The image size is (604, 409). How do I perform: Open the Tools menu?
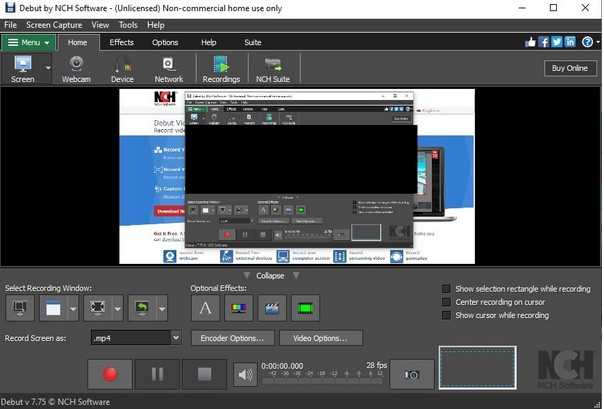point(128,25)
